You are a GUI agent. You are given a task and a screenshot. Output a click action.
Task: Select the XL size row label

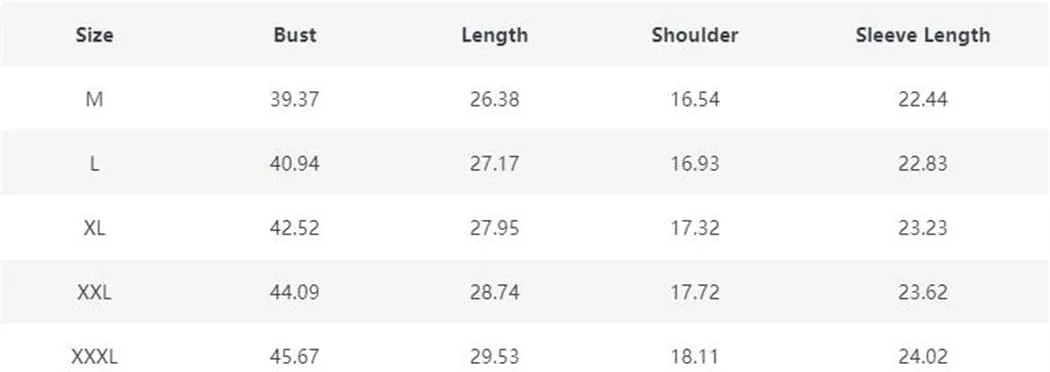94,228
